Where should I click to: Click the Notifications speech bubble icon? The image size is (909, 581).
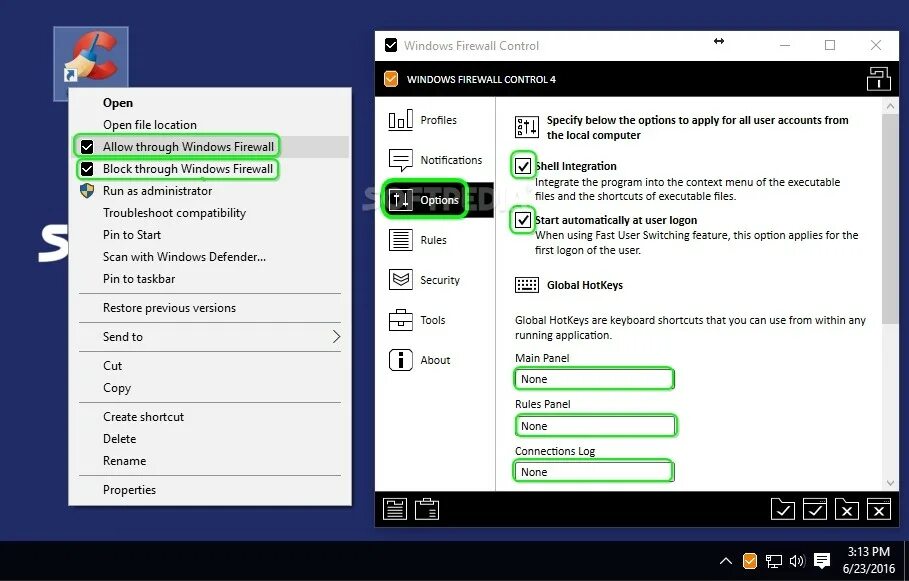(401, 160)
